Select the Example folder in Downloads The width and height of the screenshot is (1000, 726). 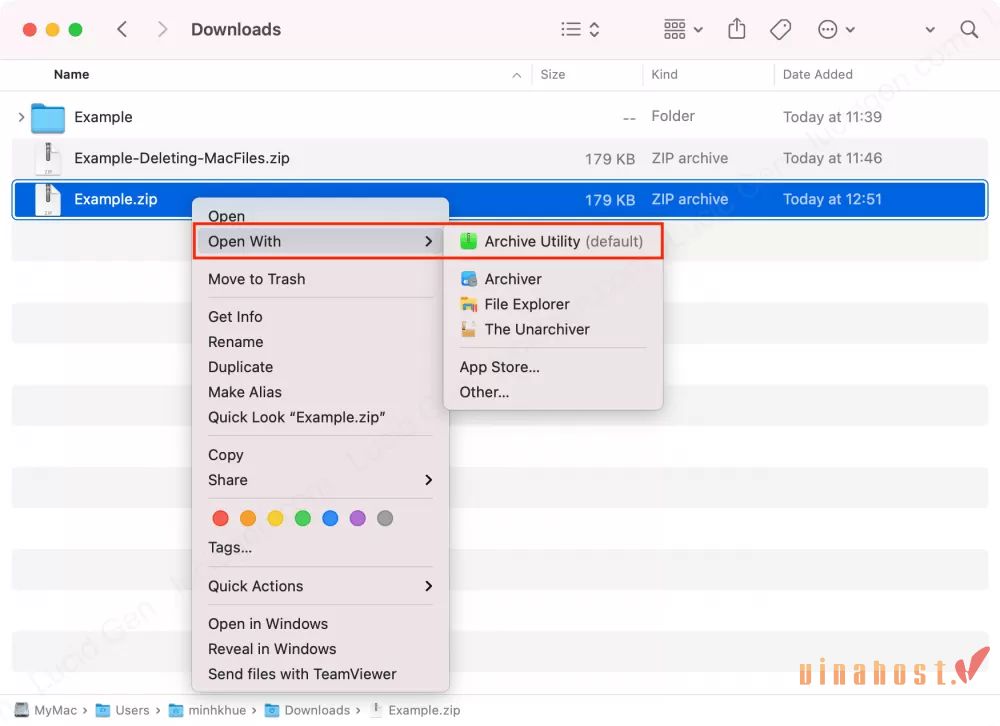tap(105, 117)
